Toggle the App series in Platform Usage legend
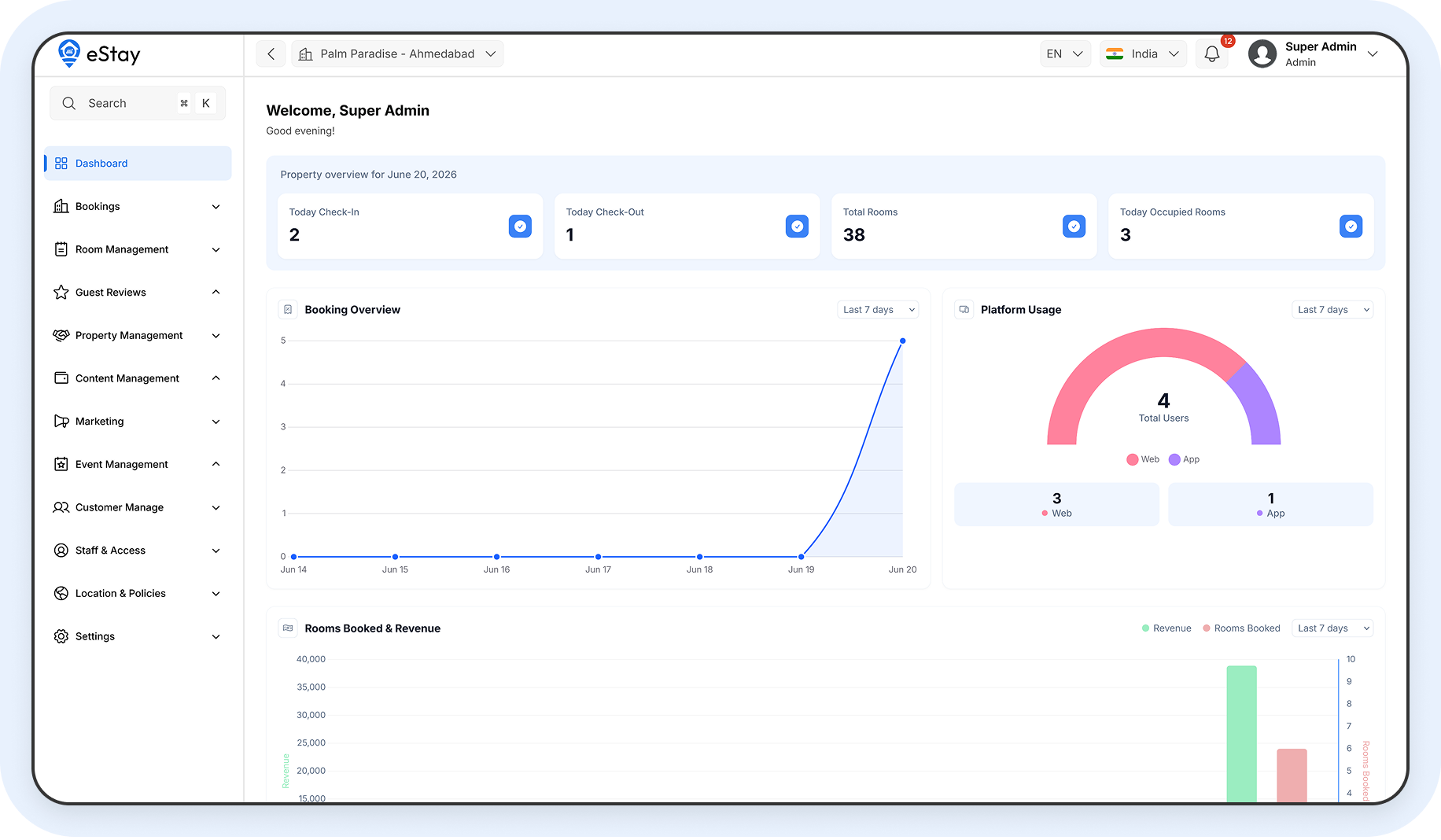Viewport: 1441px width, 840px height. (1184, 459)
